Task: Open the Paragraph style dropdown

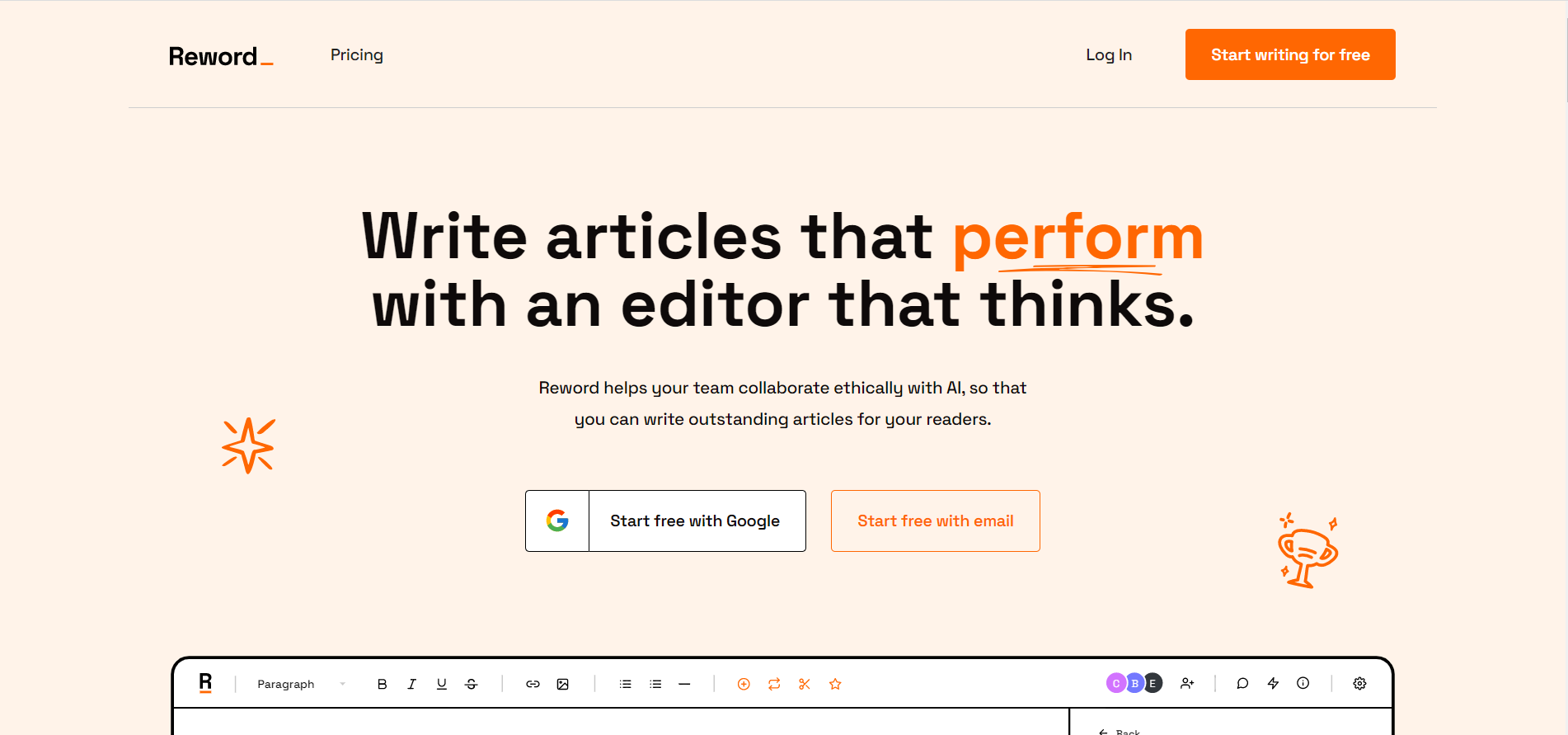Action: [x=301, y=684]
